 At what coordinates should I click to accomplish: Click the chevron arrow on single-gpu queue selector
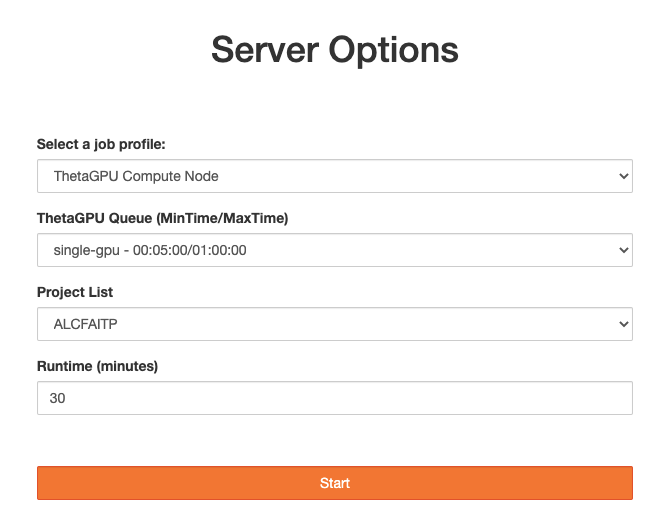pyautogui.click(x=624, y=250)
